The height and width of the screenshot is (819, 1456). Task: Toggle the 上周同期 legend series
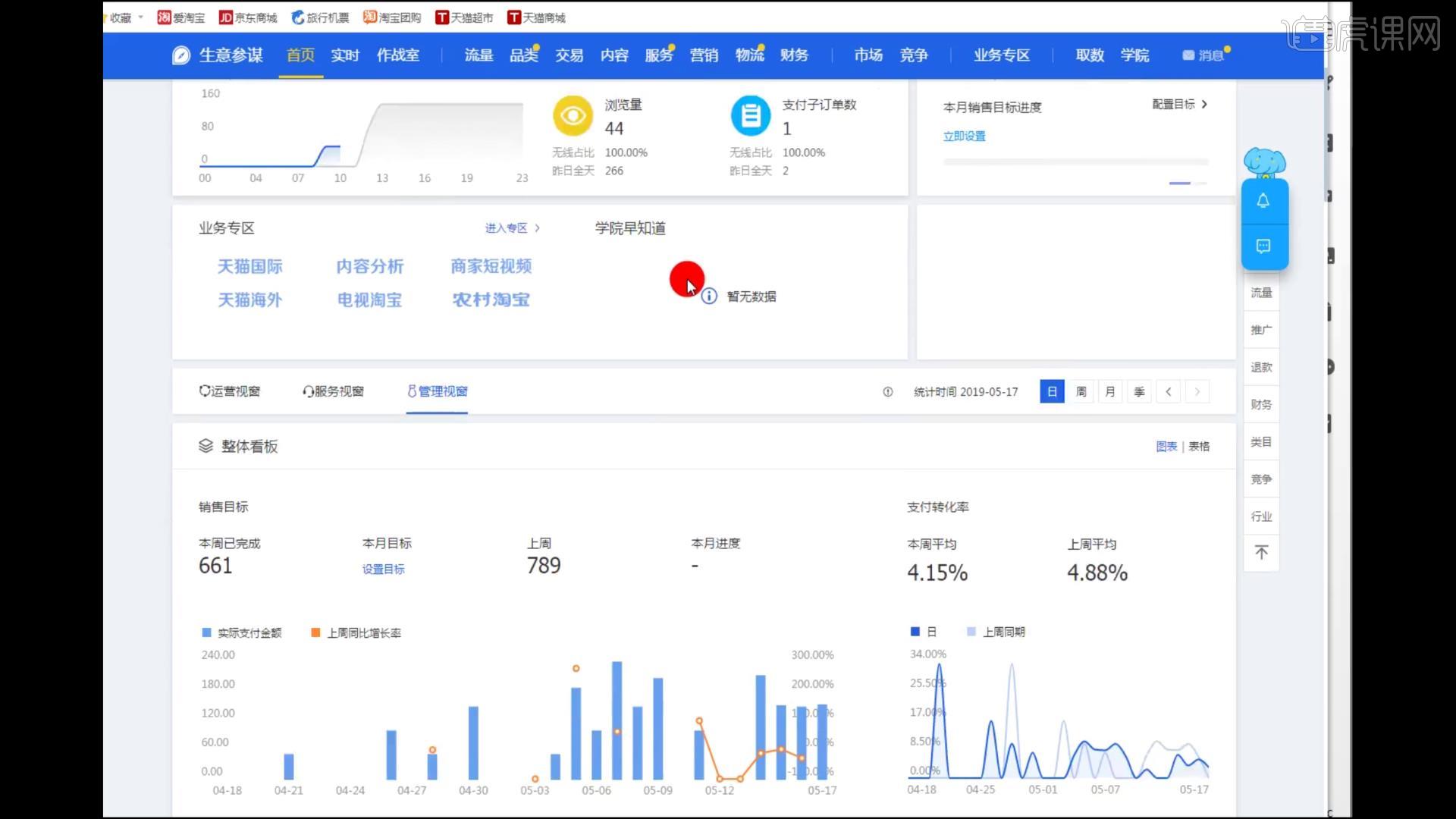(x=996, y=631)
